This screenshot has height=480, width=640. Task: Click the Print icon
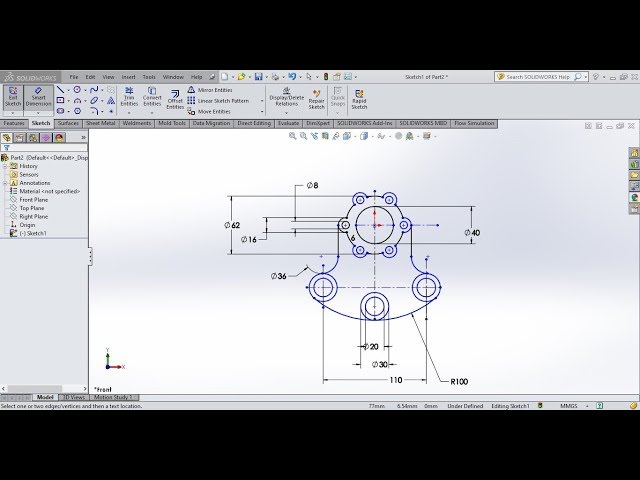coord(276,77)
